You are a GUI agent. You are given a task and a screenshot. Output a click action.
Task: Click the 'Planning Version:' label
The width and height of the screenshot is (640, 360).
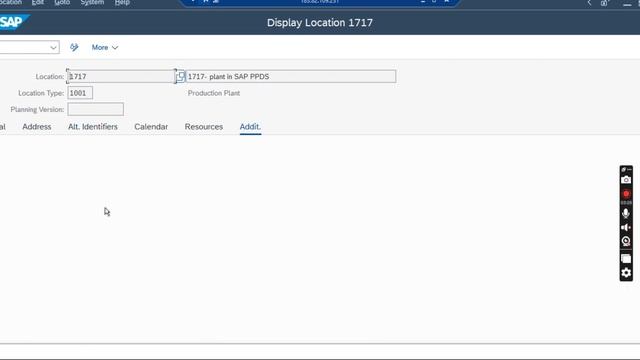coord(37,109)
